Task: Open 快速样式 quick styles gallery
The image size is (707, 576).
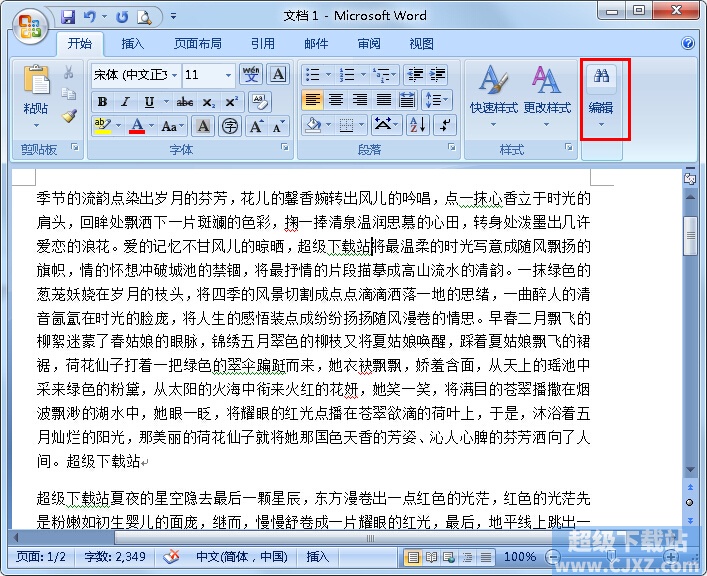Action: (x=493, y=97)
